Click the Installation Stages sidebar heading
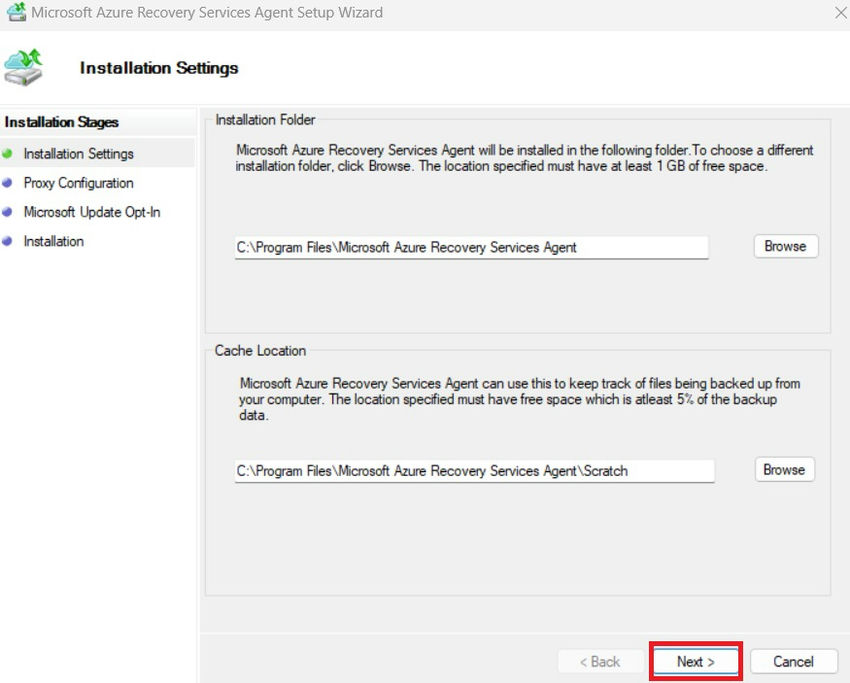850x683 pixels. click(x=62, y=122)
